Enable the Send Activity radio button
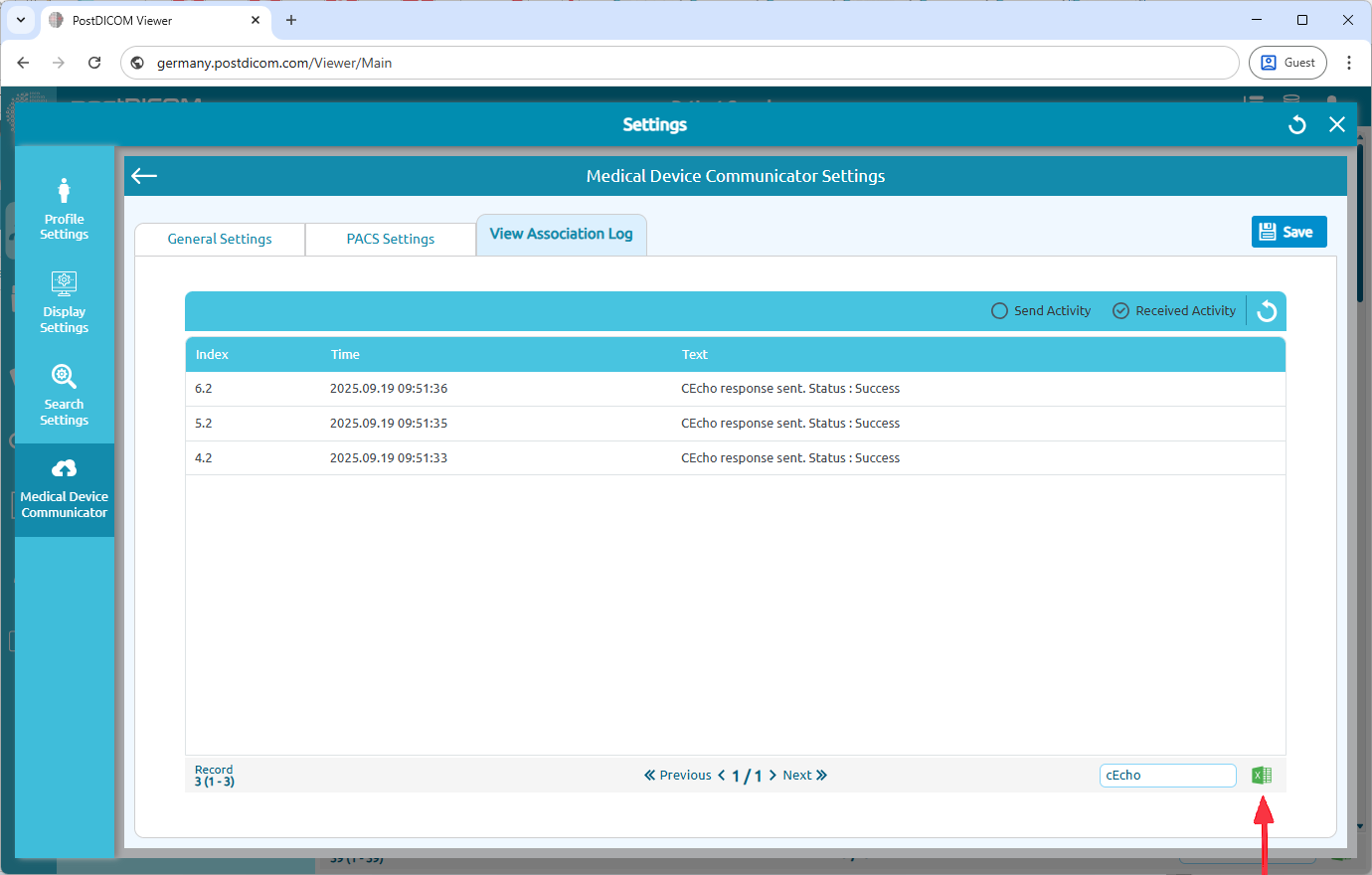1372x875 pixels. point(999,310)
